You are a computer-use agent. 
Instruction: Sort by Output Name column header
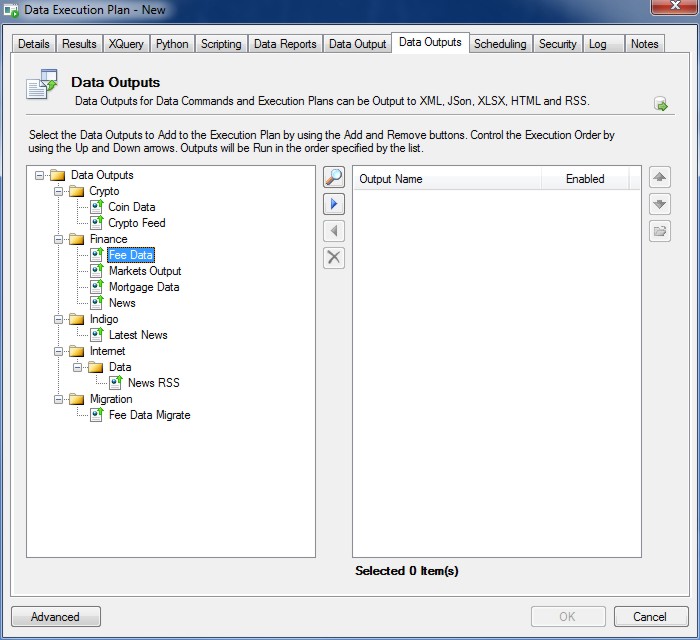pos(446,179)
